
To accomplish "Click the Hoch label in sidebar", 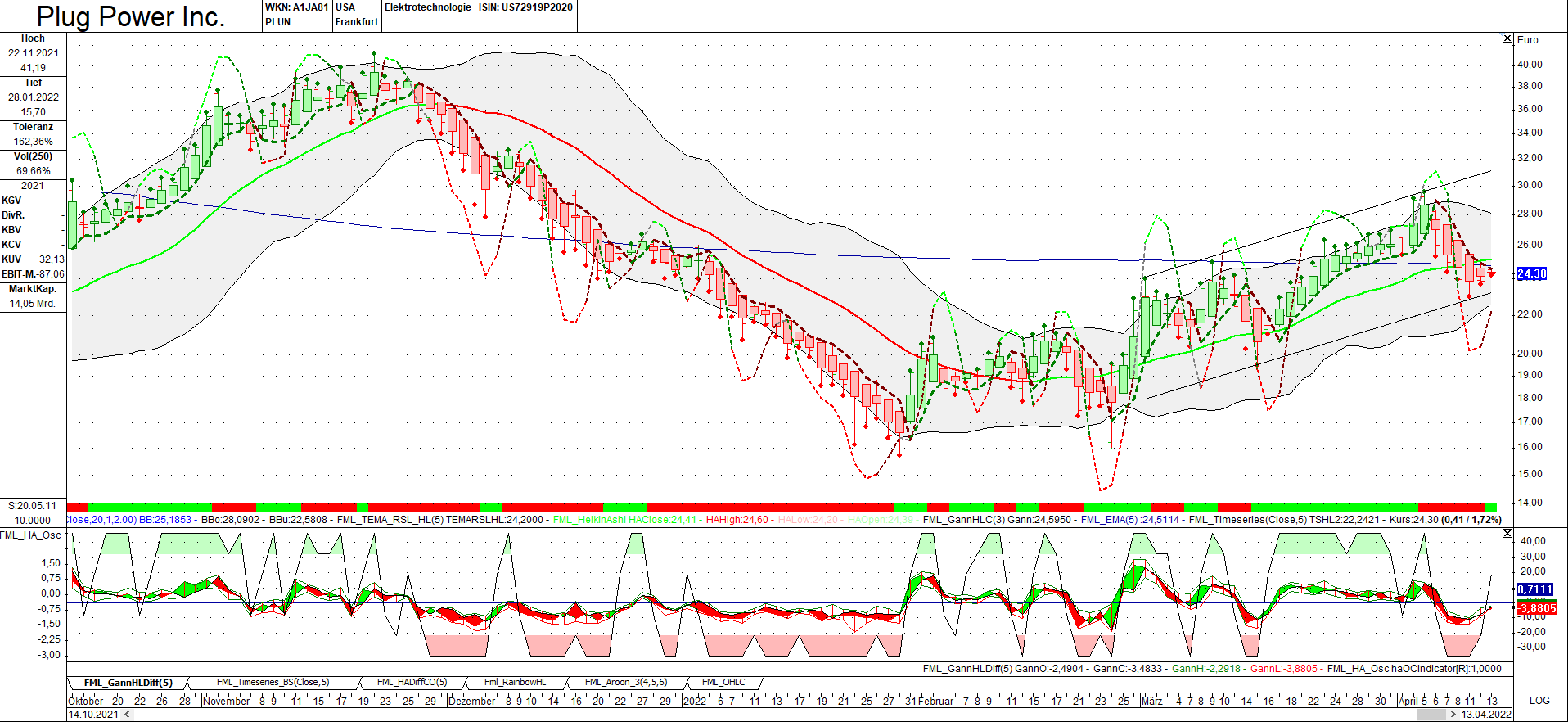I will pyautogui.click(x=33, y=38).
